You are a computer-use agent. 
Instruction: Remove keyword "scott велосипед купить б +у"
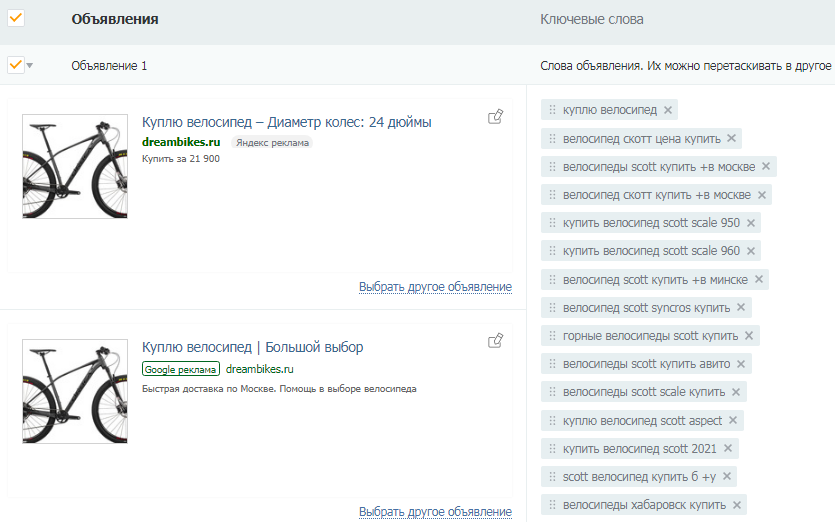pos(727,476)
